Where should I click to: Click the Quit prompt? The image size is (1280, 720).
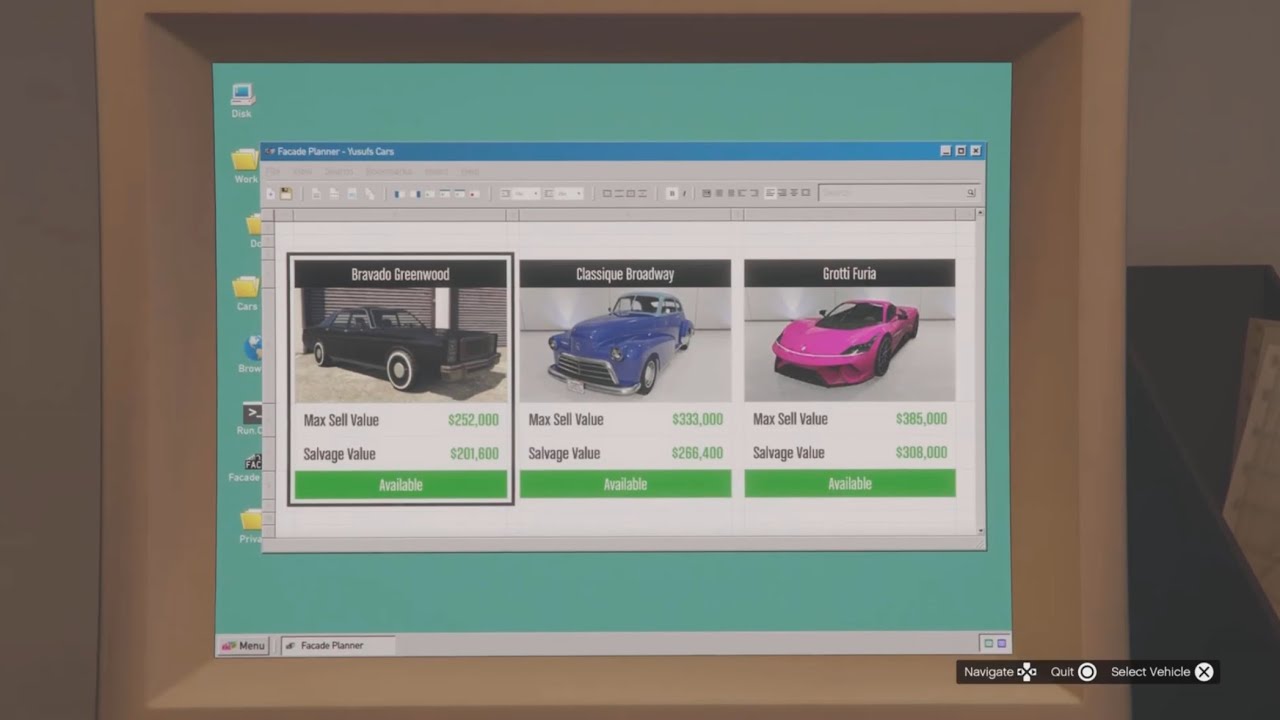coord(1073,672)
